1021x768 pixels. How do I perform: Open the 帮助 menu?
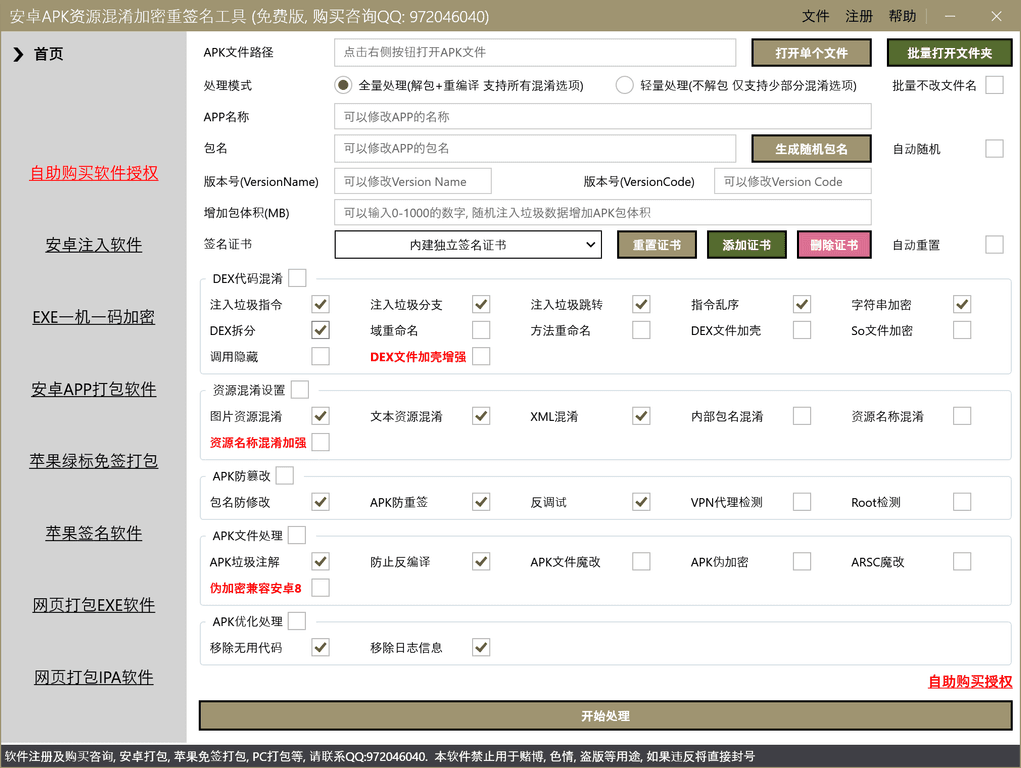[x=902, y=16]
